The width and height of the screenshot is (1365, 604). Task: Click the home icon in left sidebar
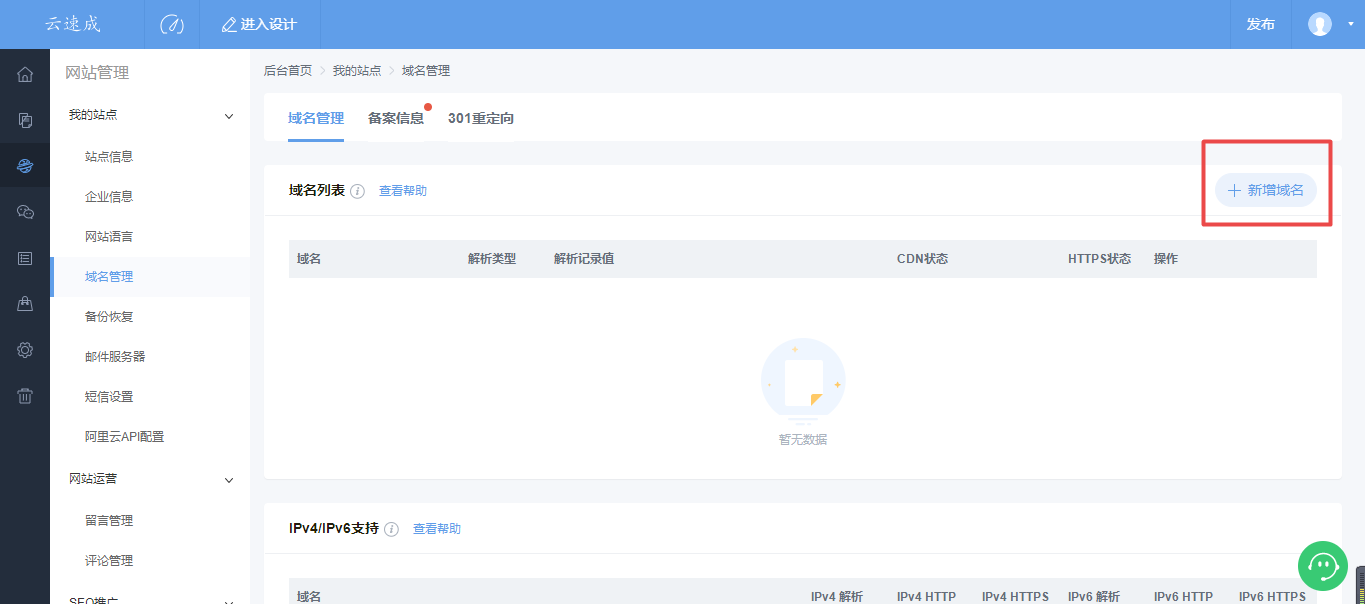25,74
